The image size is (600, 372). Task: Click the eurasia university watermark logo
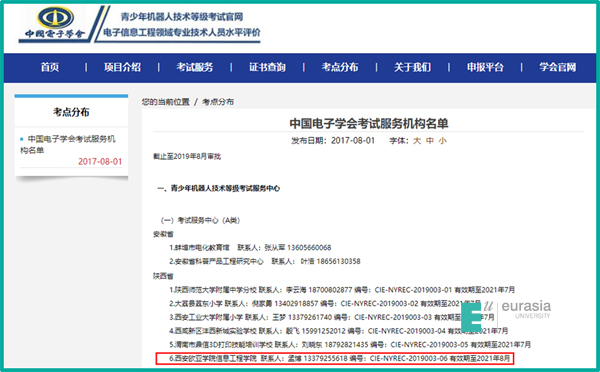506,315
